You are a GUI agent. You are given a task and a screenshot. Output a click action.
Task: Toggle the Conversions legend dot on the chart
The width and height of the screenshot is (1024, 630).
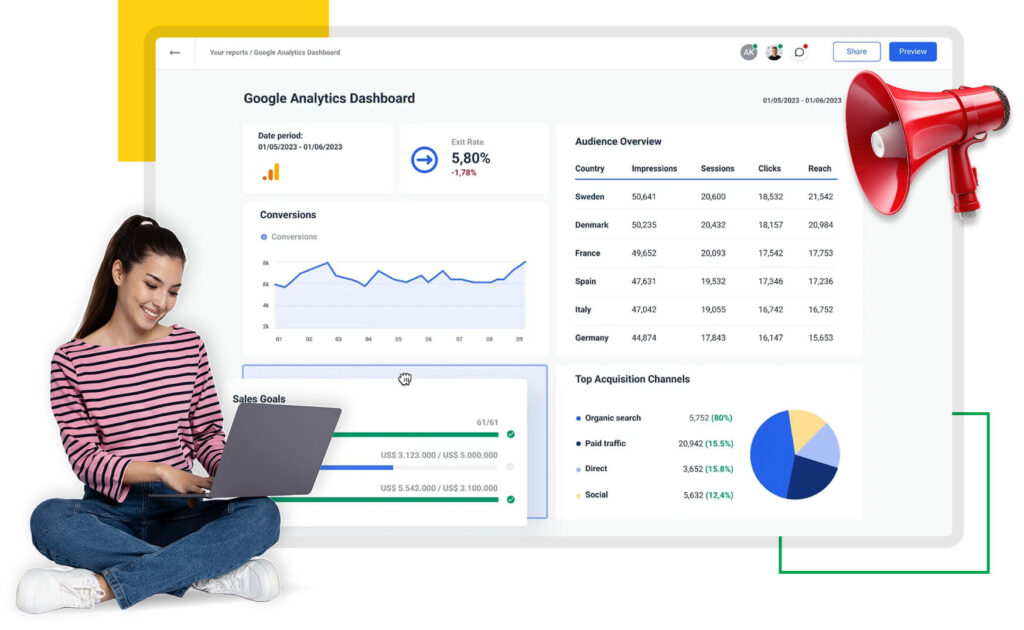point(264,237)
